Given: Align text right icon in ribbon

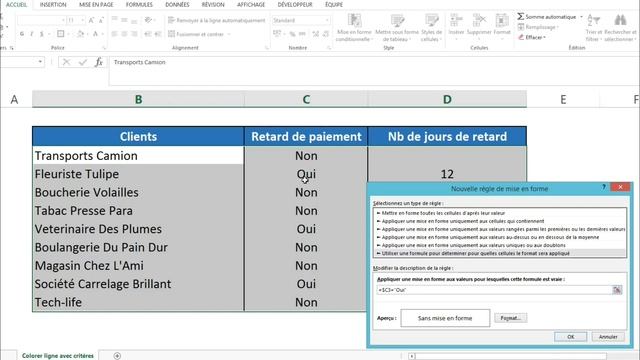Looking at the screenshot, I should click(134, 34).
